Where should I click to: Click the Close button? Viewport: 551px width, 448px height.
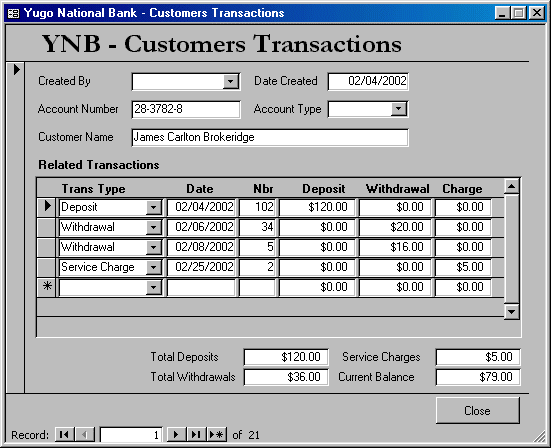(478, 410)
